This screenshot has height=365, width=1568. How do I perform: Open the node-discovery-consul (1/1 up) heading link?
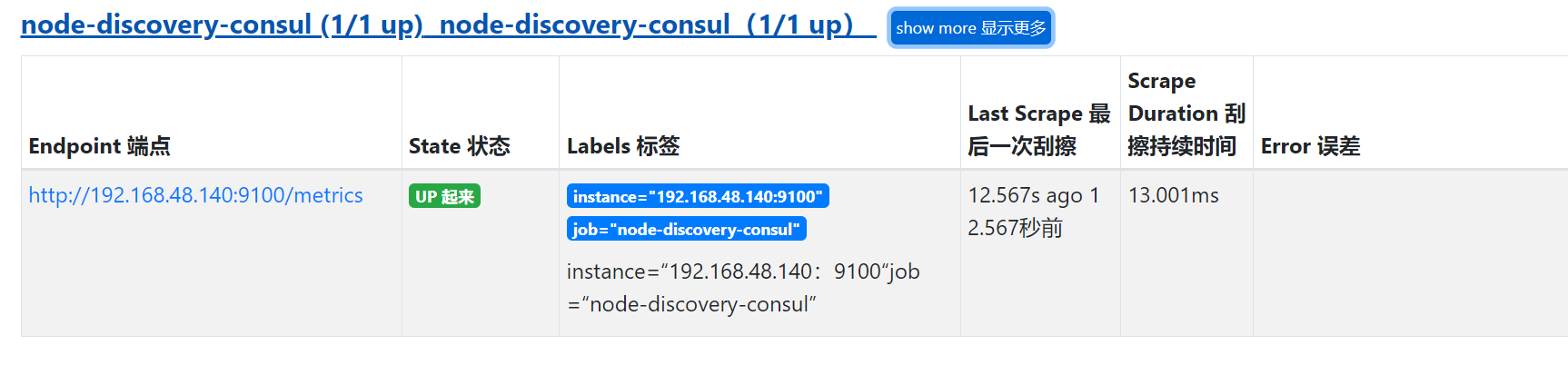(x=222, y=25)
